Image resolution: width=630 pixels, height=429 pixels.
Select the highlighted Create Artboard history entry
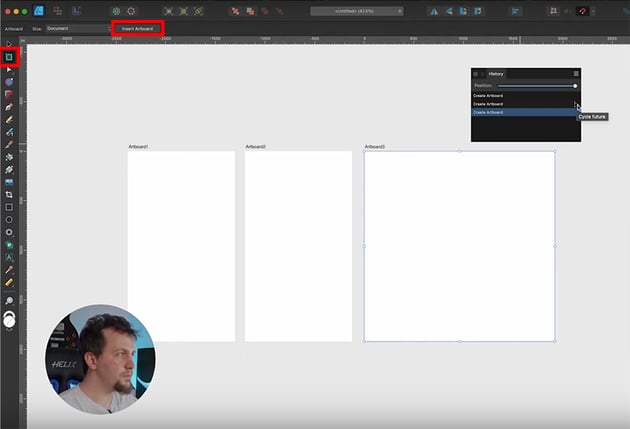click(x=524, y=112)
